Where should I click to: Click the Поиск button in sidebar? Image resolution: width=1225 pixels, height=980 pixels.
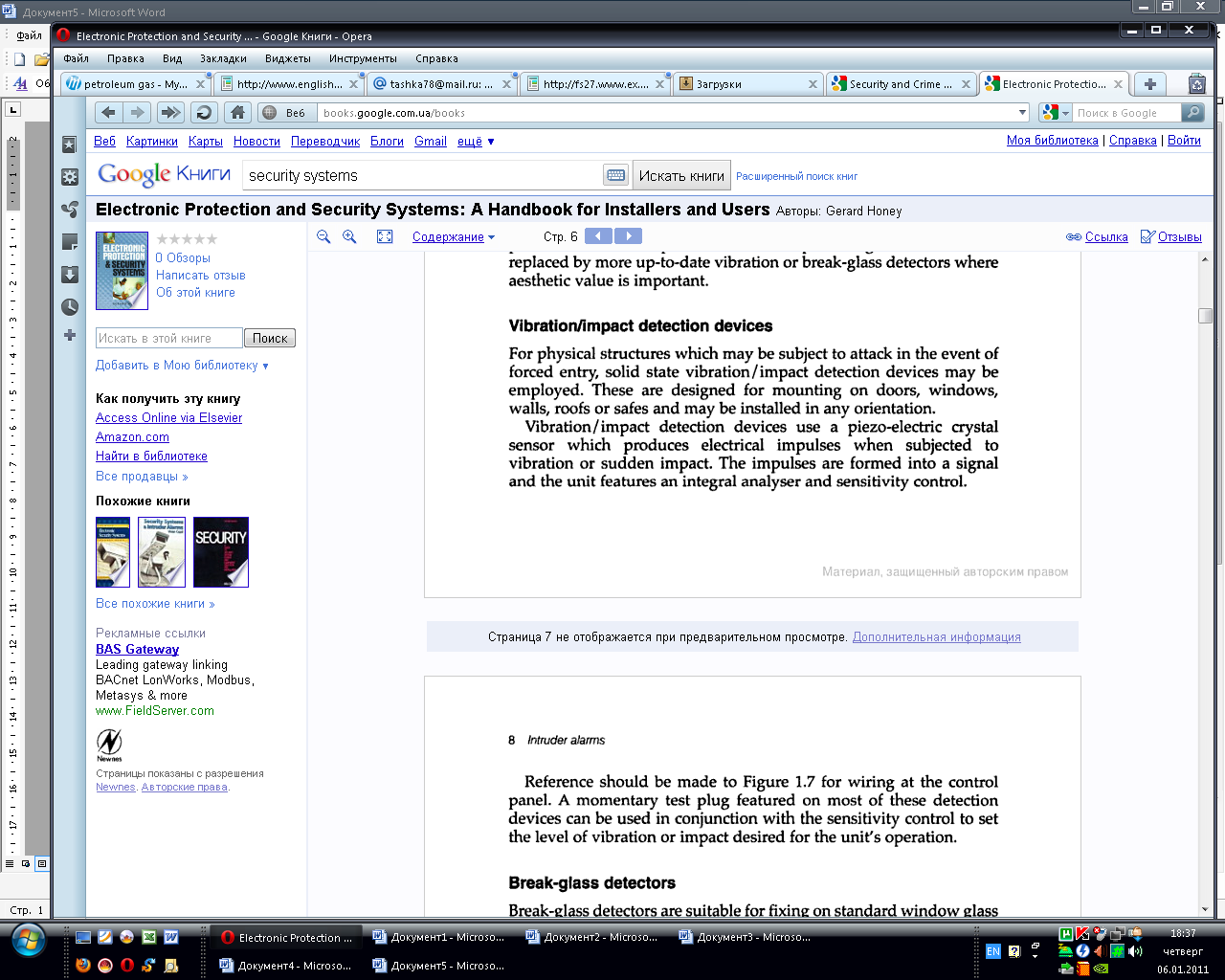270,338
